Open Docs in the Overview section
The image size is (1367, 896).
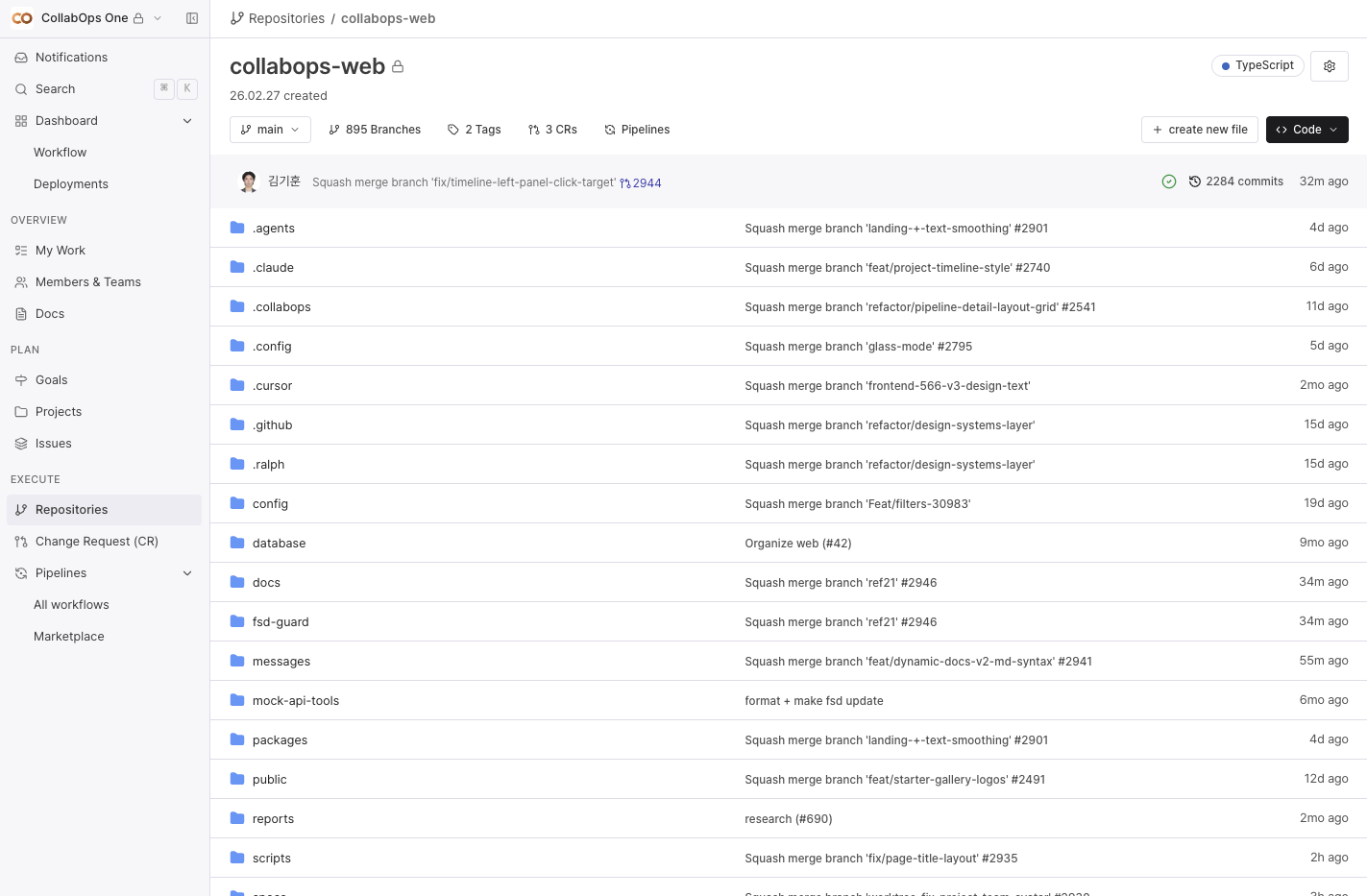click(104, 314)
